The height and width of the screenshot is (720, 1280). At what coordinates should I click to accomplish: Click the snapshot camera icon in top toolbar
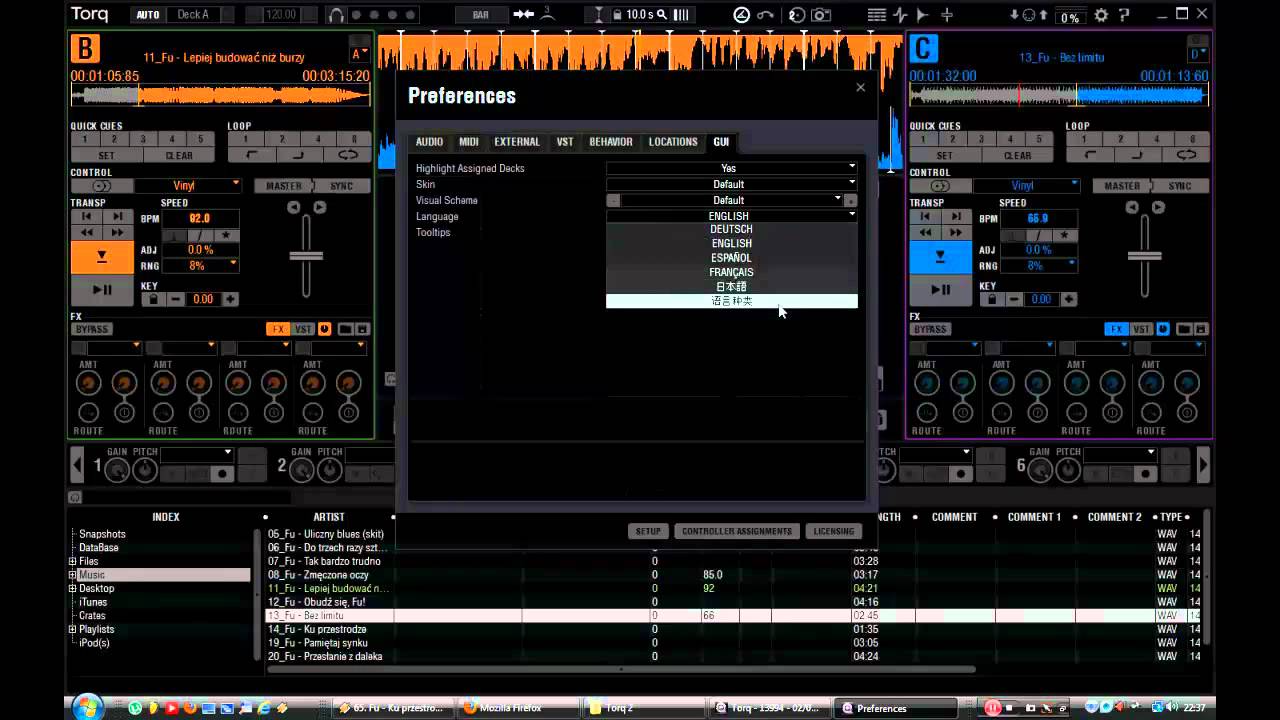(821, 15)
